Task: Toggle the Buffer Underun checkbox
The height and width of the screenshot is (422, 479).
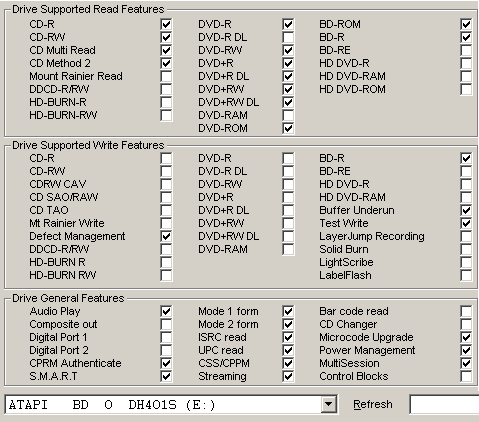Action: (x=466, y=210)
